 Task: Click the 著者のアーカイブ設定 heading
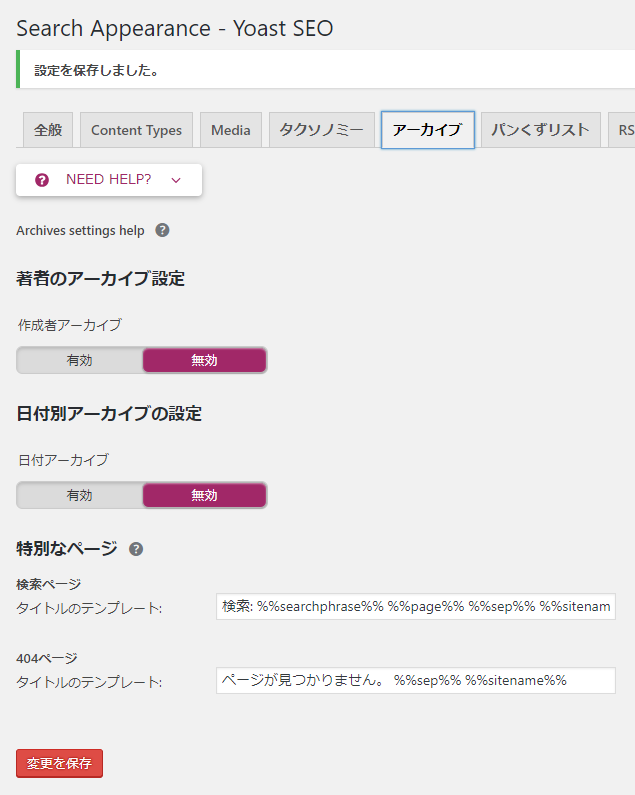[x=100, y=278]
